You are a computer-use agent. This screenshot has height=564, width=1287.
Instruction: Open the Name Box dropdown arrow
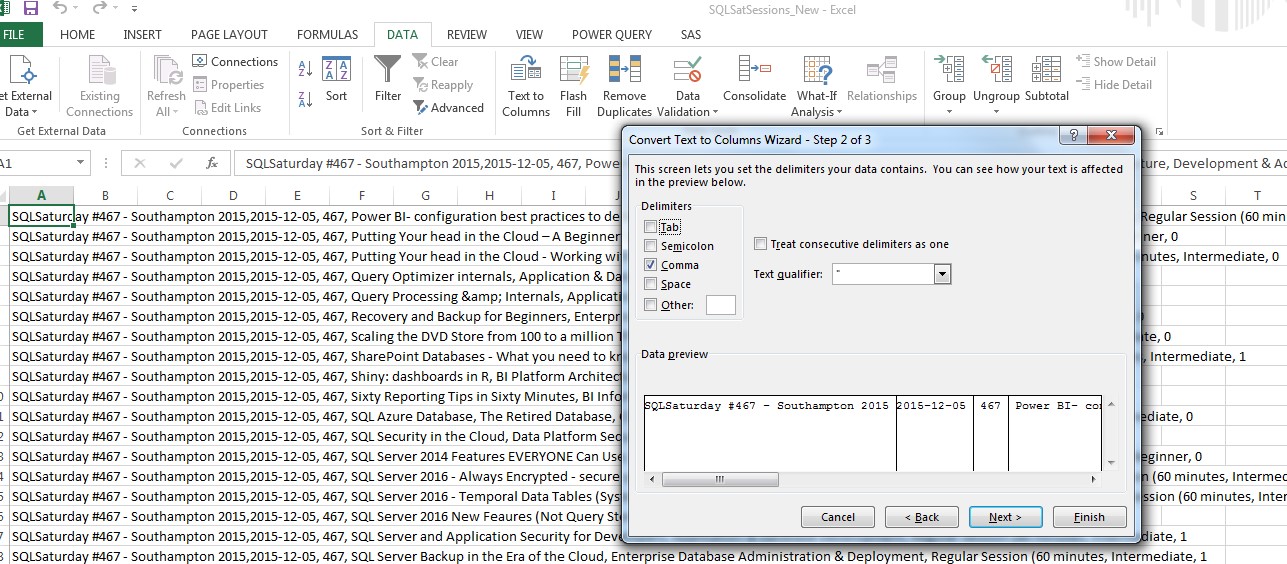(x=79, y=163)
